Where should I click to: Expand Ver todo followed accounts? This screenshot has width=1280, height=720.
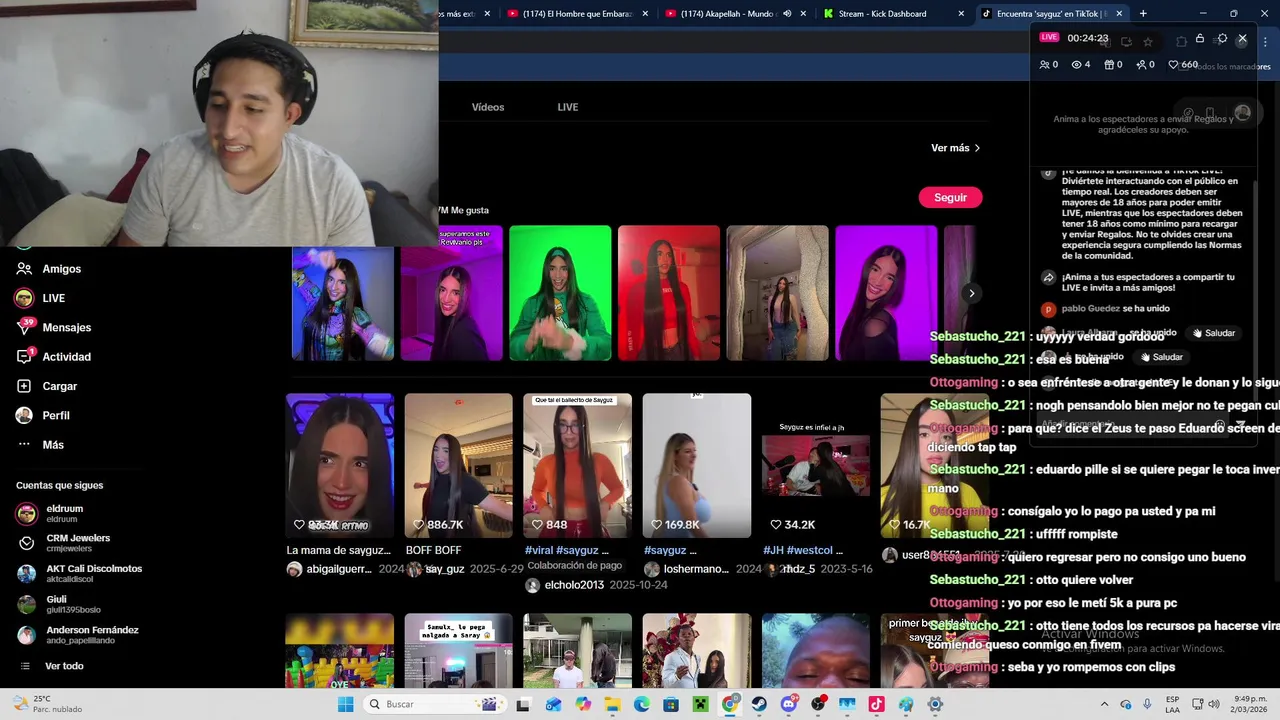(x=52, y=666)
